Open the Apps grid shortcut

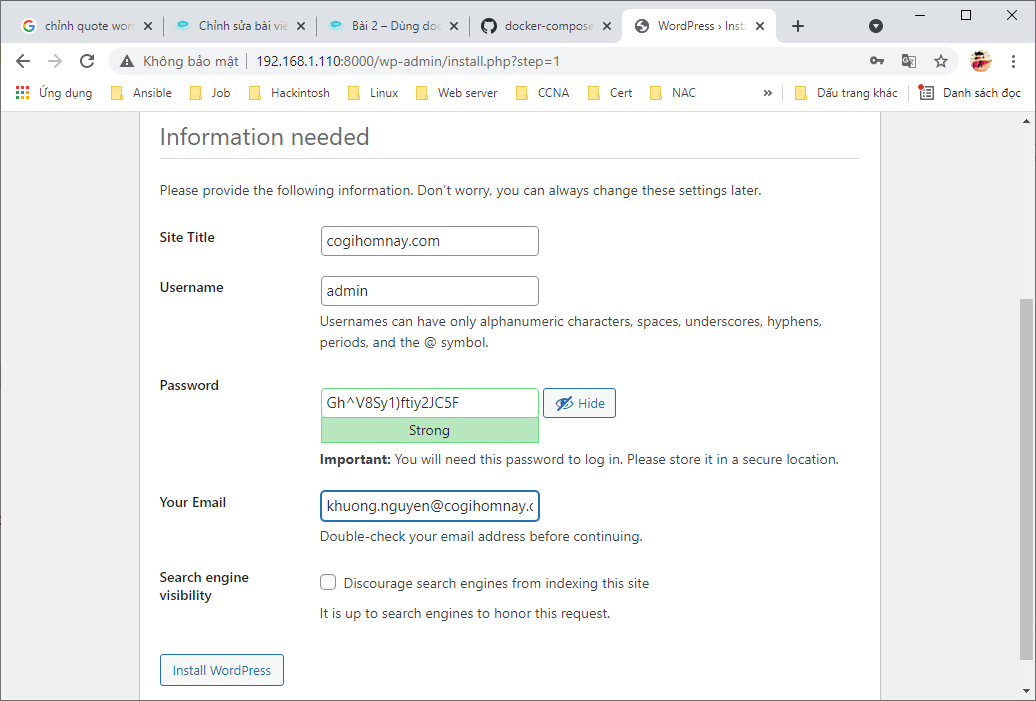click(22, 93)
